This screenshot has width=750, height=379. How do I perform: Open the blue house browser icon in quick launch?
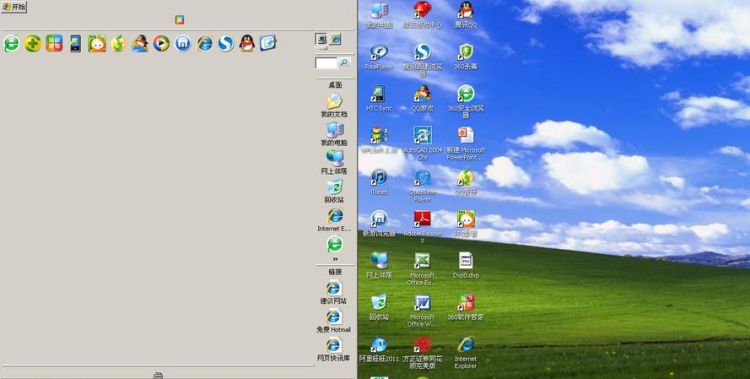pyautogui.click(x=183, y=44)
